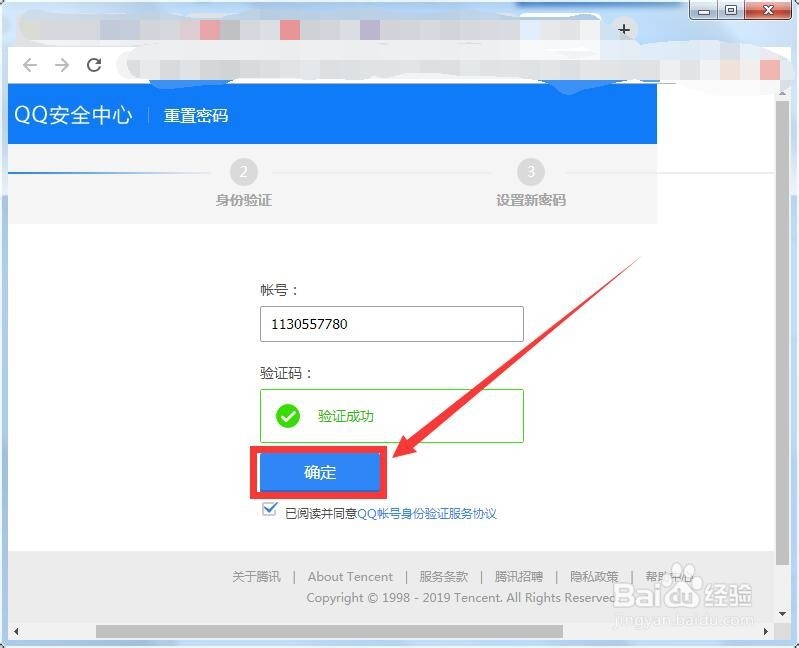The width and height of the screenshot is (799, 648).
Task: Click the 身份验证 step label
Action: coord(244,200)
